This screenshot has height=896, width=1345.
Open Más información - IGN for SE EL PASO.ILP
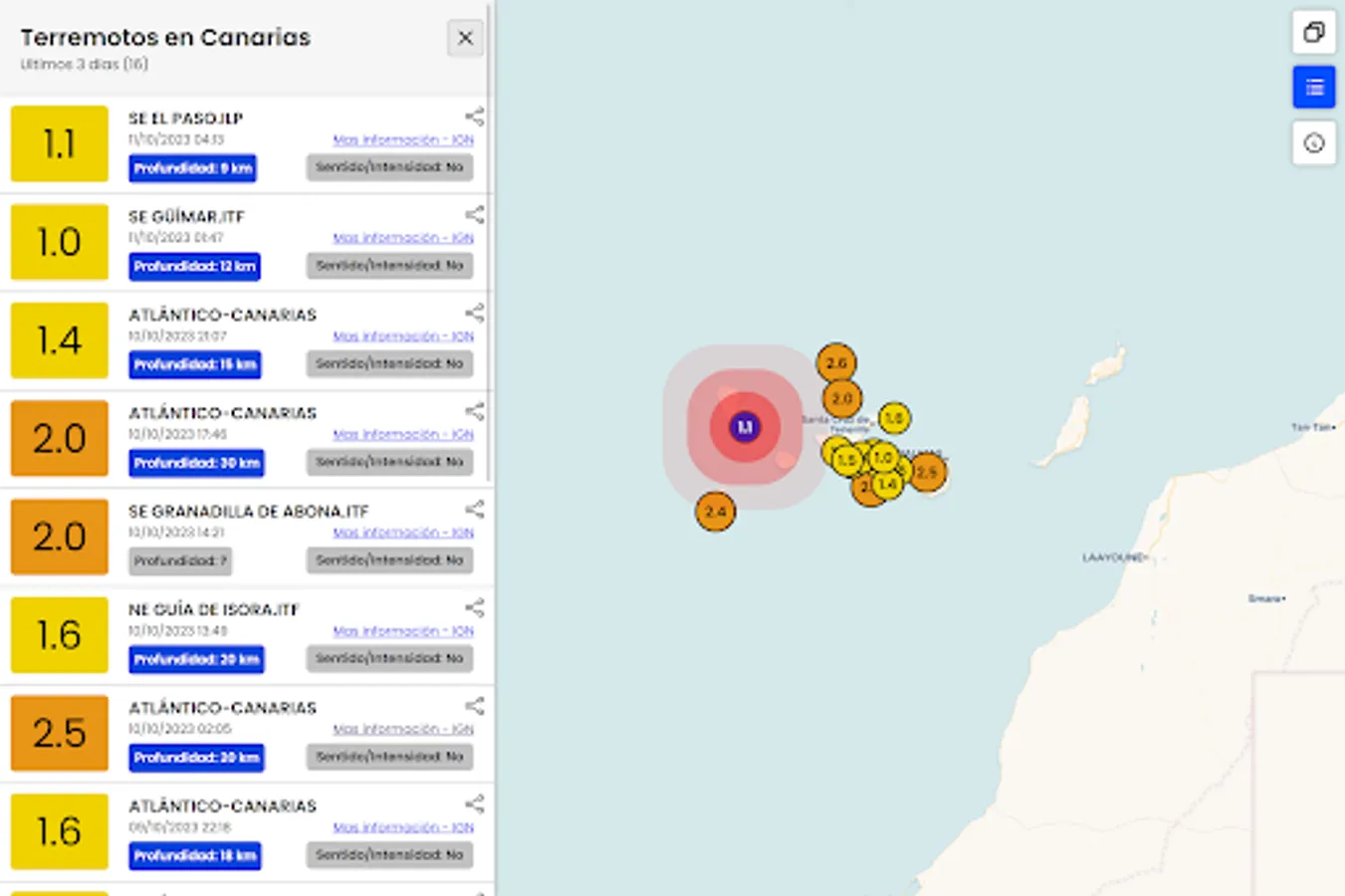click(x=402, y=139)
